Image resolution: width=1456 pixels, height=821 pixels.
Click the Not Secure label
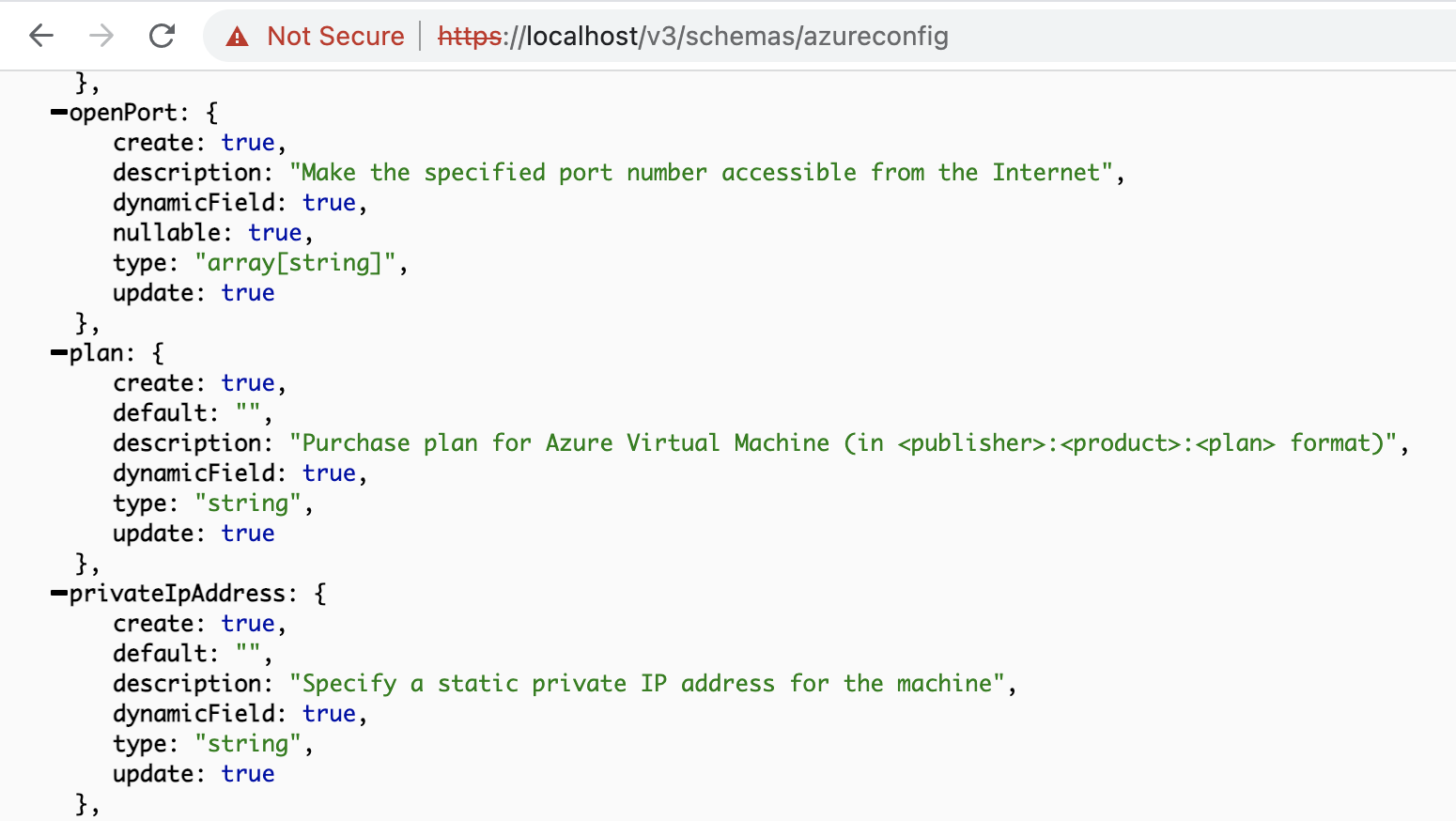click(x=335, y=36)
